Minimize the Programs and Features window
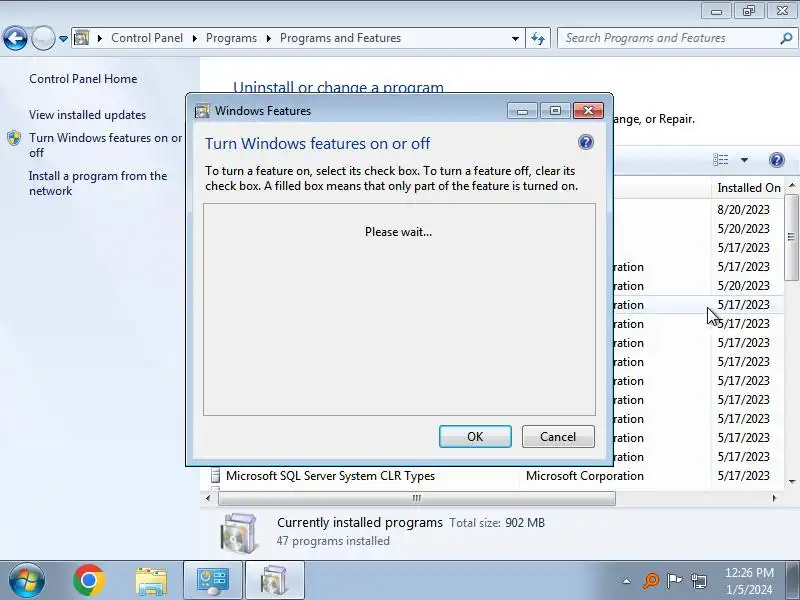Viewport: 800px width, 600px height. click(x=716, y=11)
